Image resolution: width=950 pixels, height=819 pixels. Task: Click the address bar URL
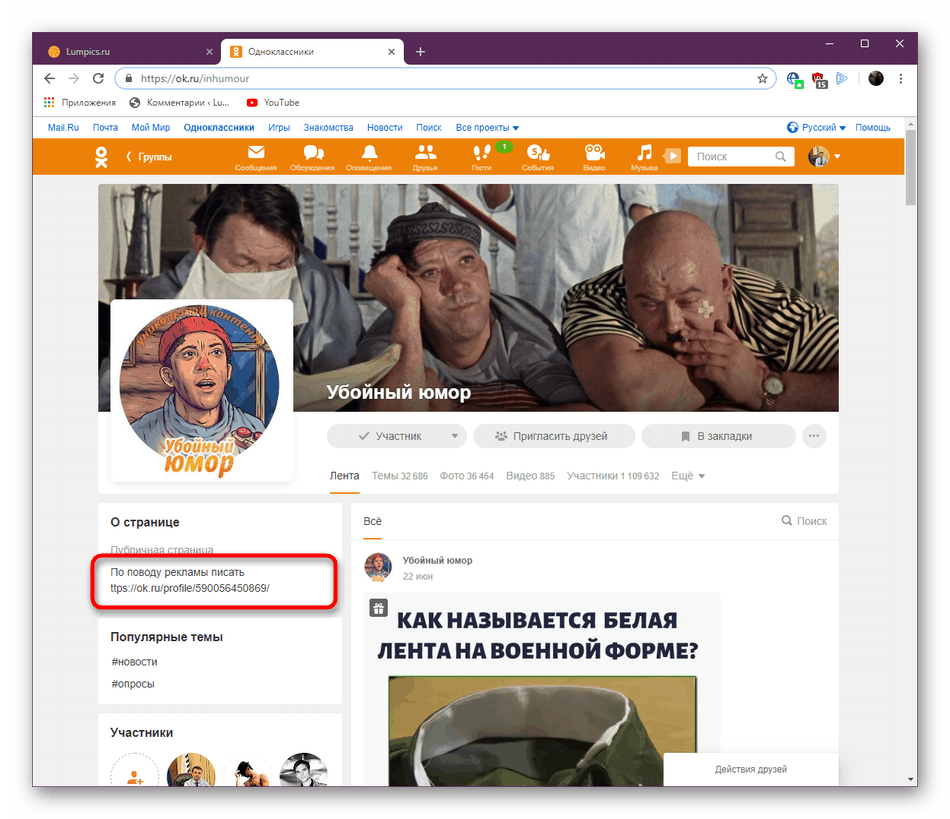194,78
